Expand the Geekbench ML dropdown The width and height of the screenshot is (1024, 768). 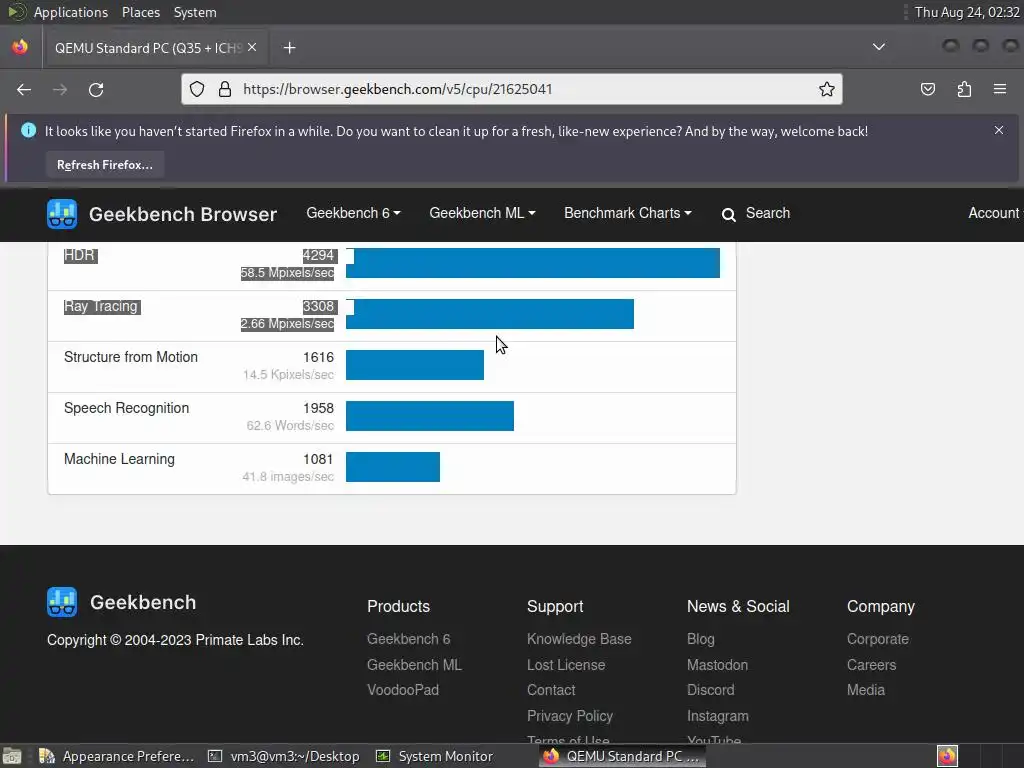[x=482, y=213]
